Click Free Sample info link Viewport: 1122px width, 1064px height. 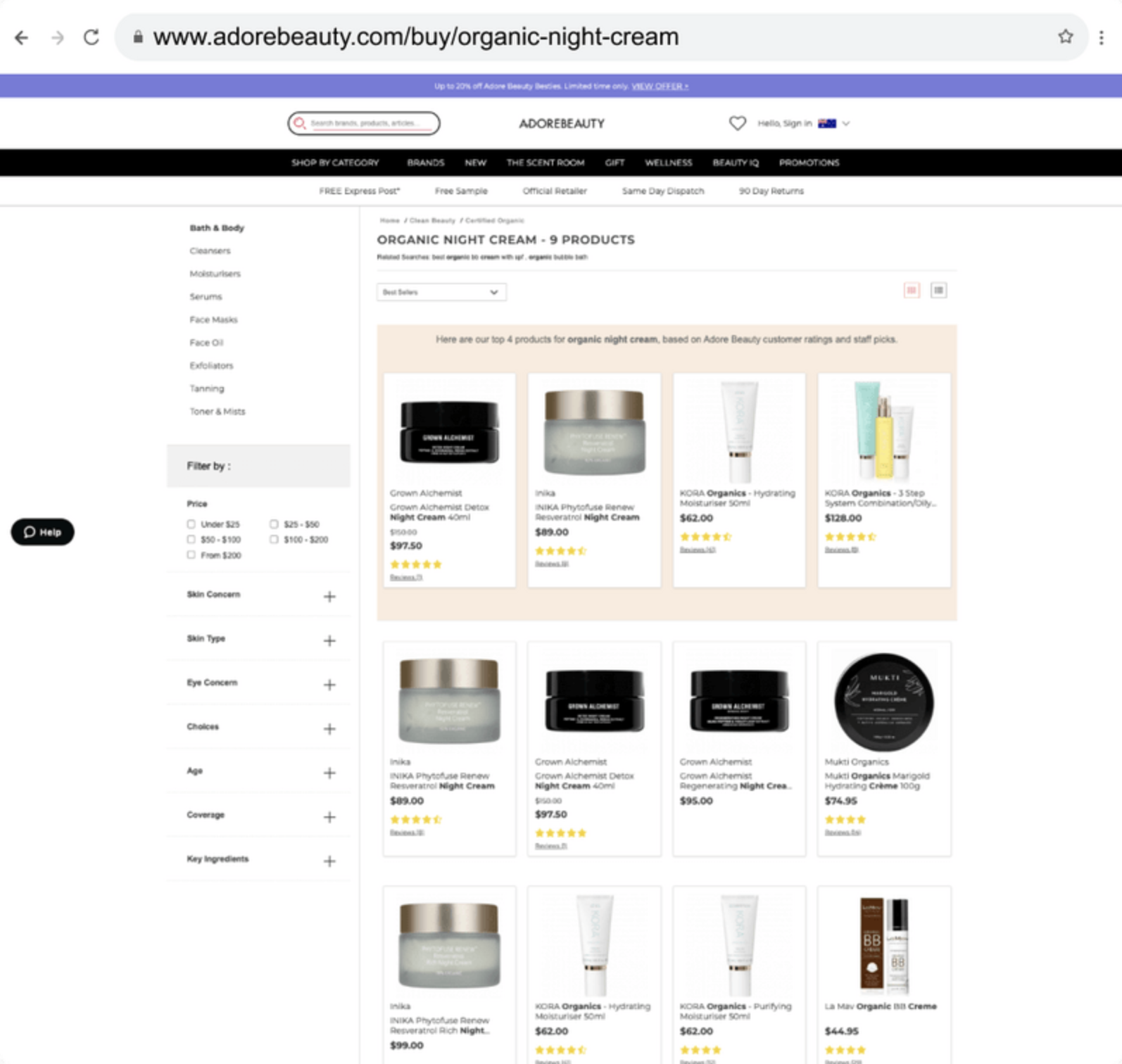pyautogui.click(x=461, y=191)
